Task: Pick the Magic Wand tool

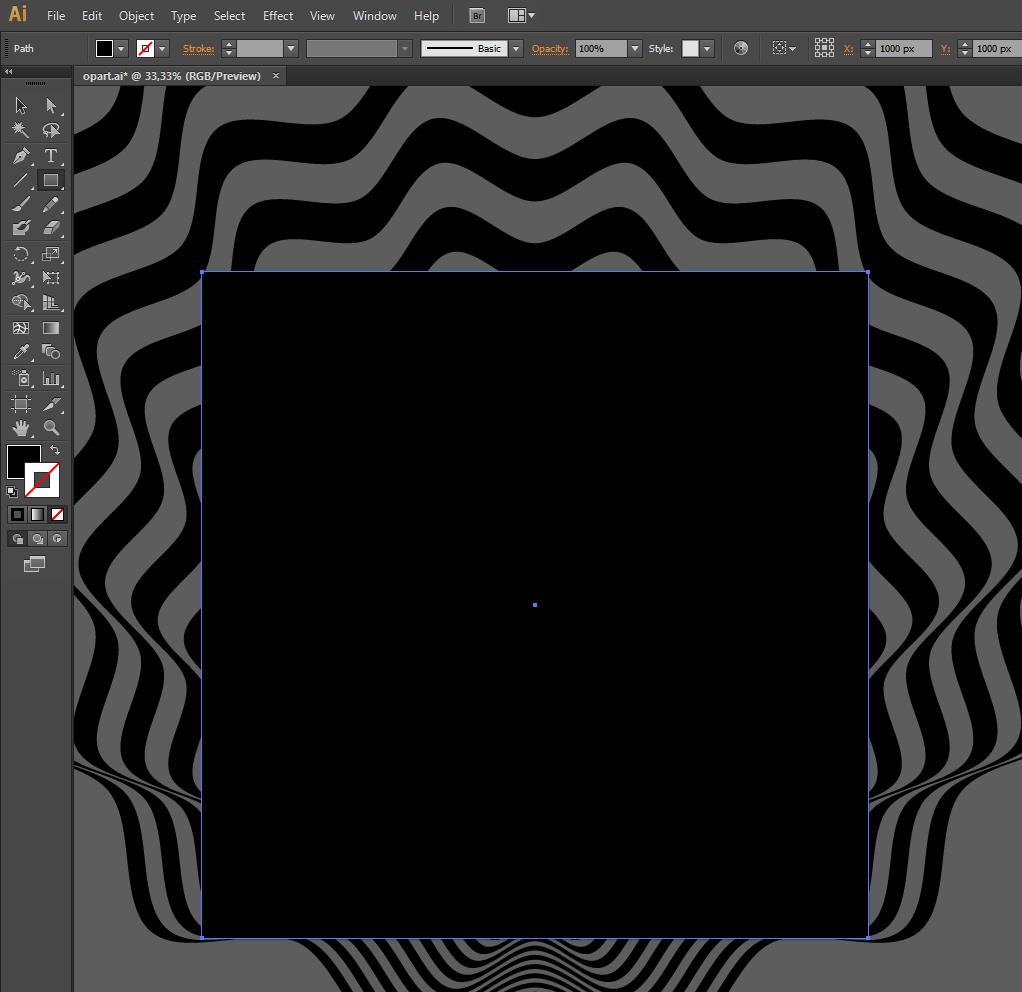Action: pyautogui.click(x=21, y=131)
